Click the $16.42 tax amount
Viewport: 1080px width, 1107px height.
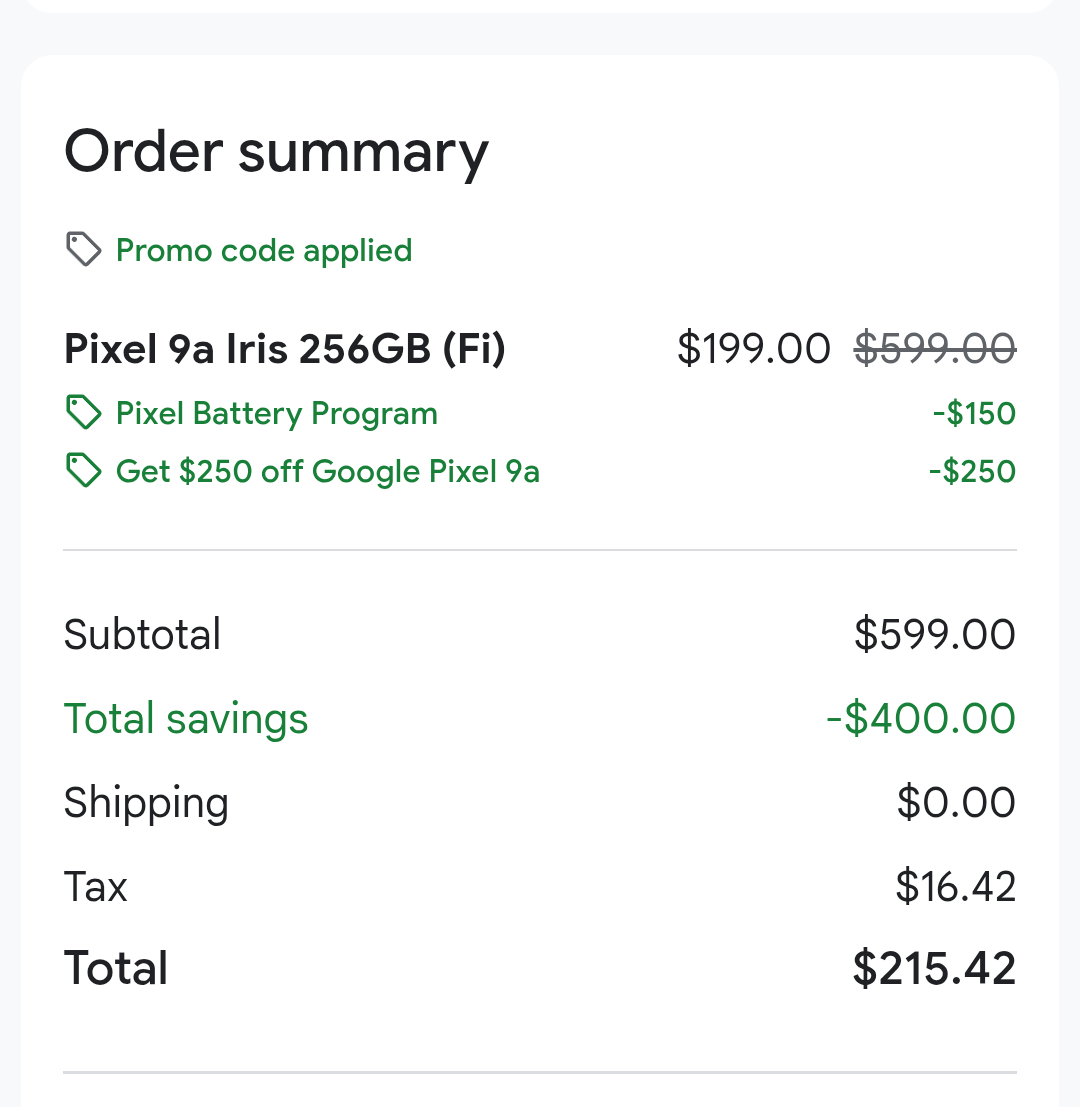[x=955, y=887]
